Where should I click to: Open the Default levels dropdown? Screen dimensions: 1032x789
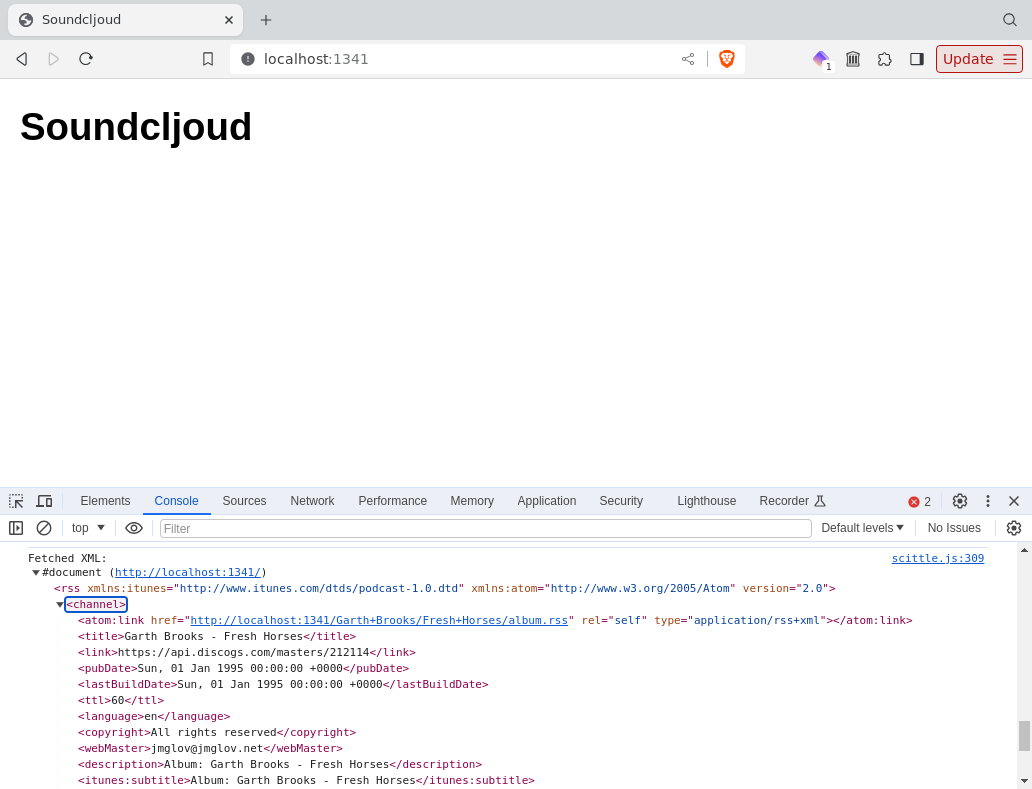click(862, 528)
